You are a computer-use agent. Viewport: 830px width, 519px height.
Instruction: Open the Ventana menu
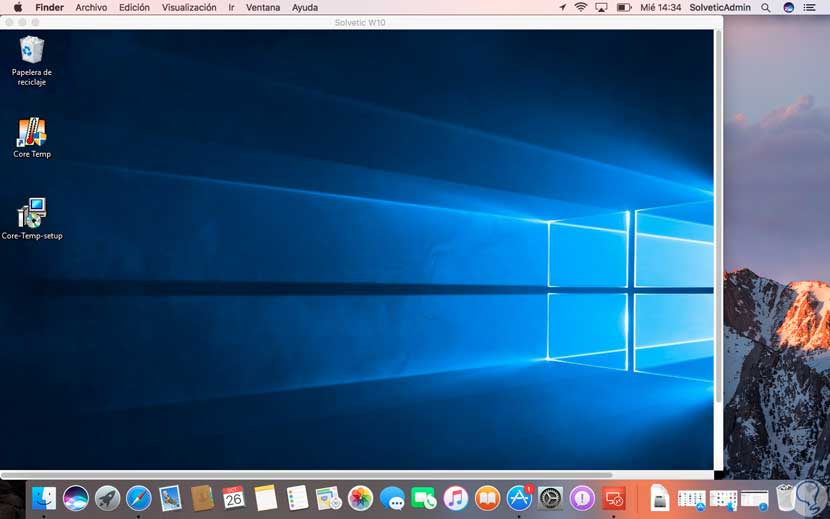click(x=263, y=7)
